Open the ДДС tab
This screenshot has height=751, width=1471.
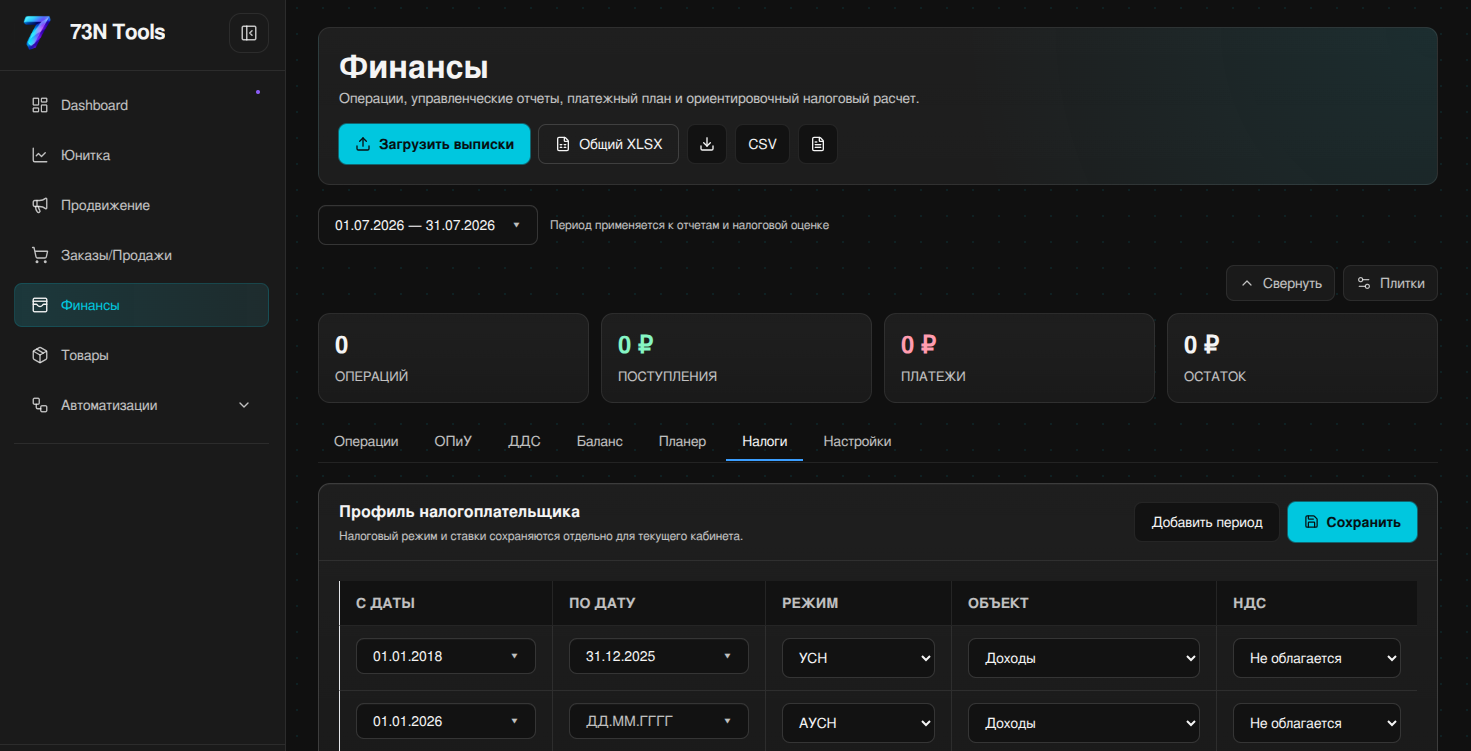tap(525, 441)
